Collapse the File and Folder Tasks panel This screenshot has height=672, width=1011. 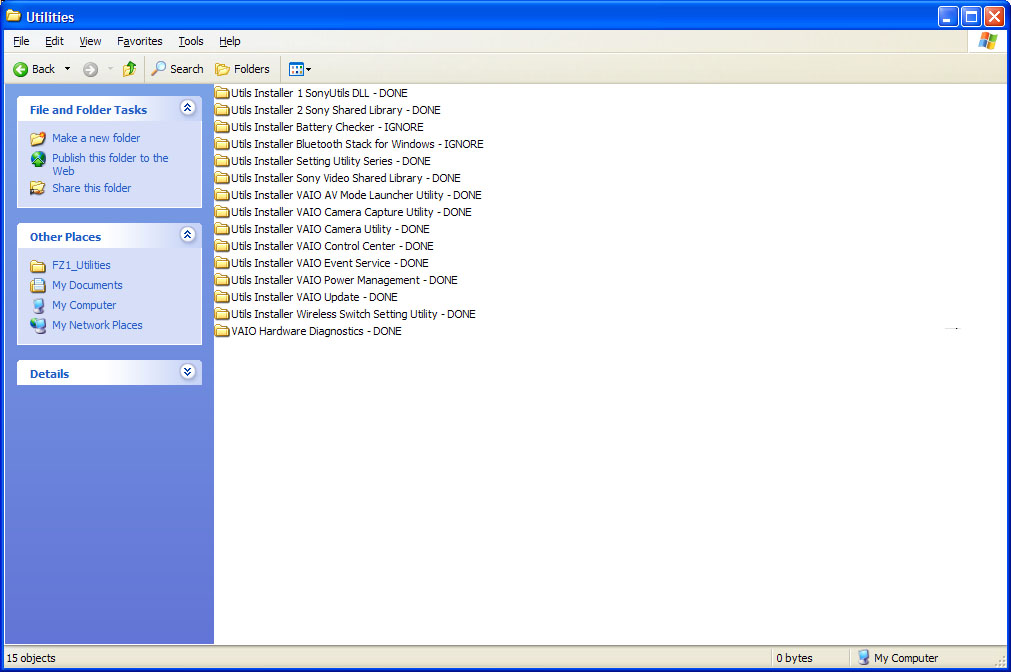click(188, 108)
